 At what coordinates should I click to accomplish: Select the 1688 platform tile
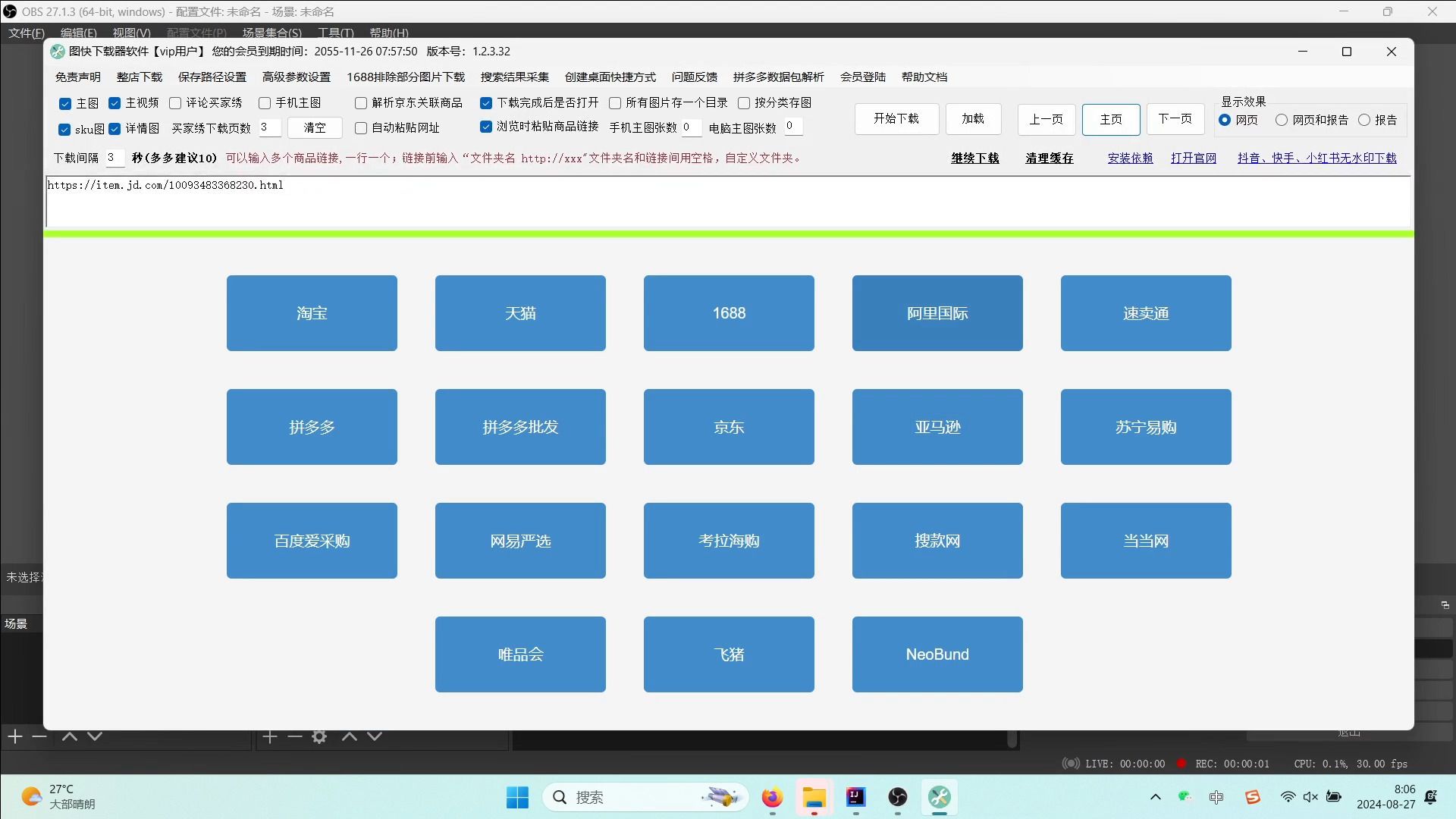pyautogui.click(x=729, y=313)
